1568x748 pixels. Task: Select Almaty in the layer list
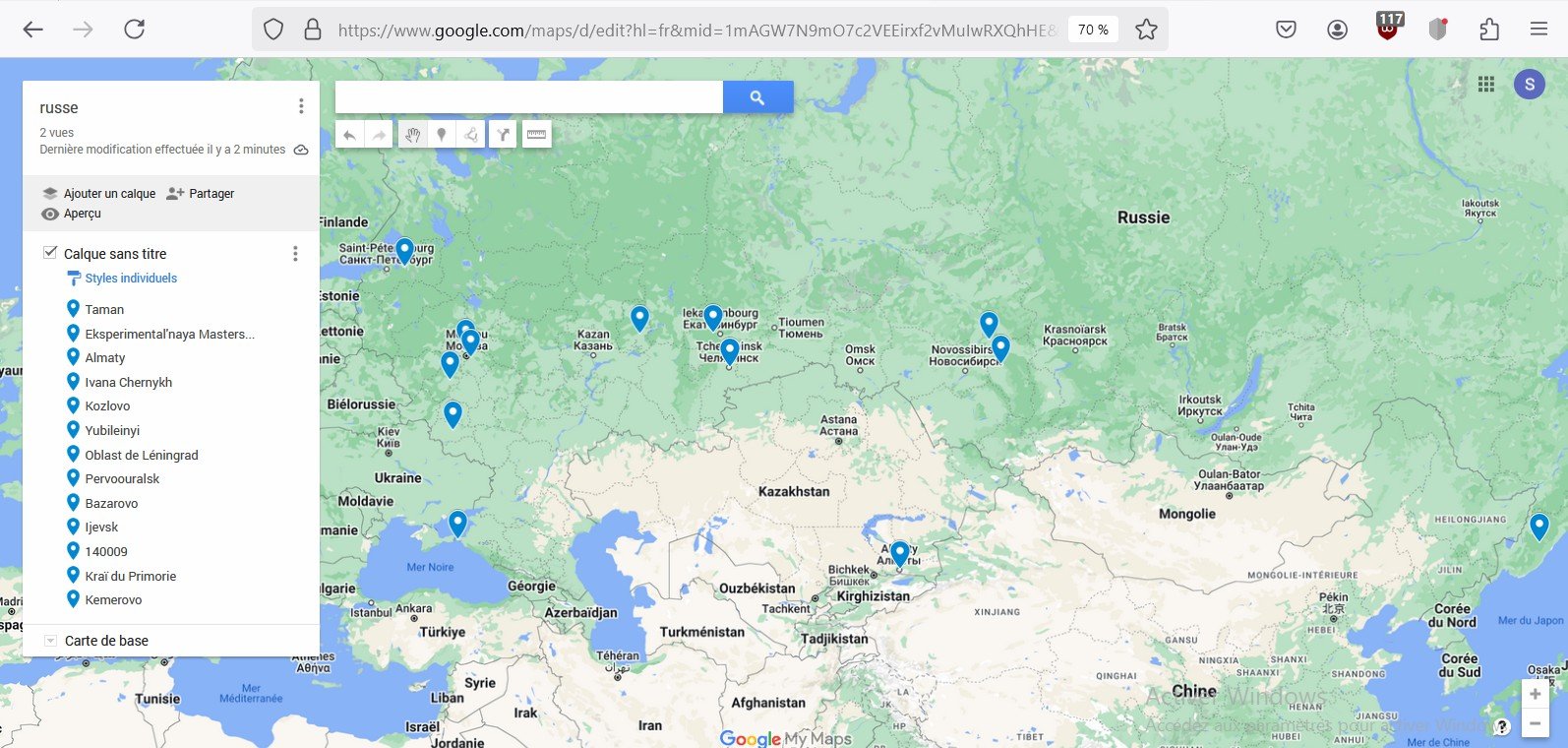[x=105, y=357]
